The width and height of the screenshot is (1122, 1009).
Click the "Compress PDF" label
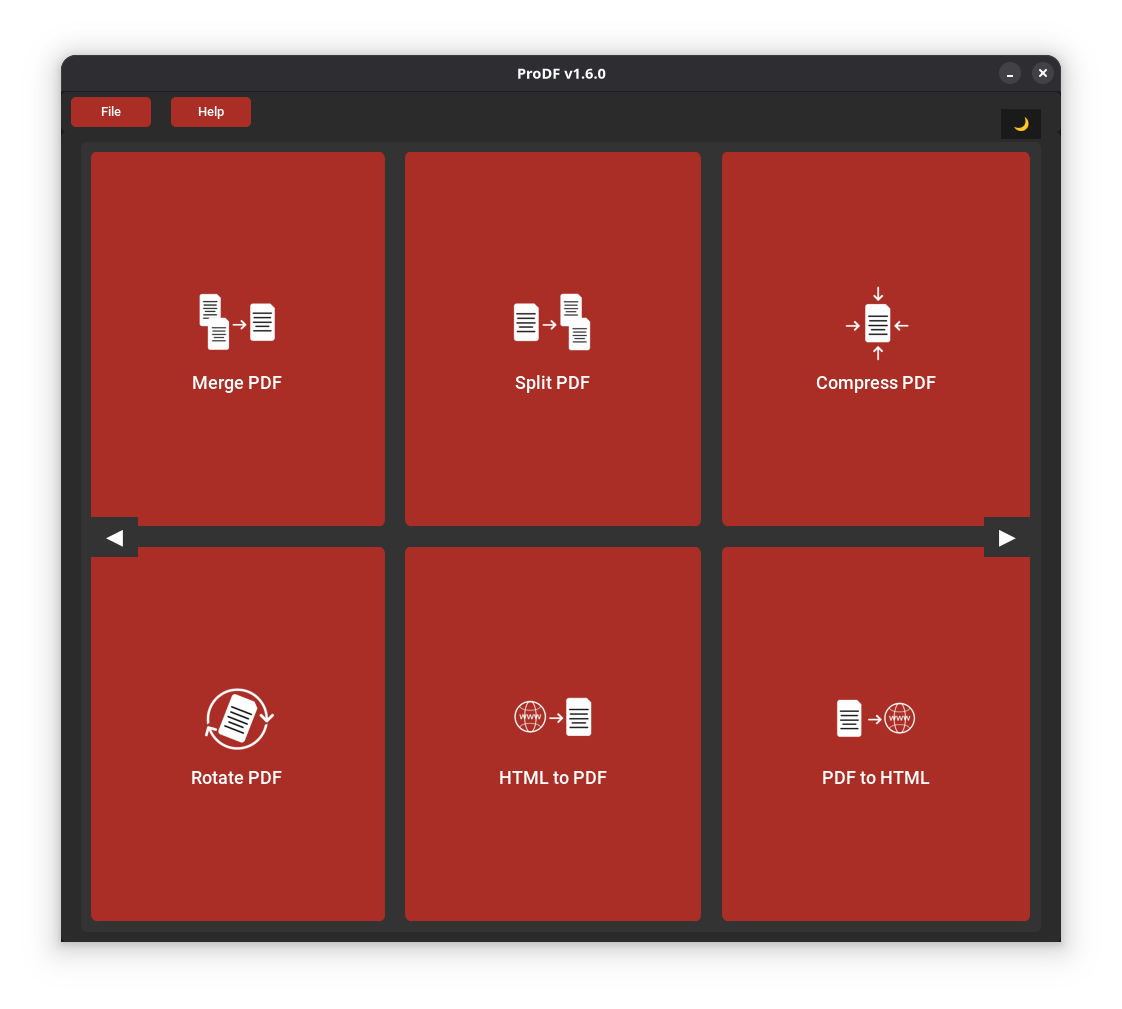876,383
